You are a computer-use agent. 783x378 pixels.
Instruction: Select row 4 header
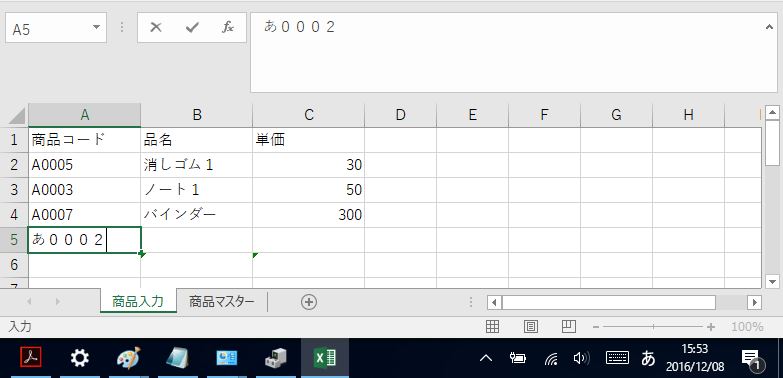14,215
